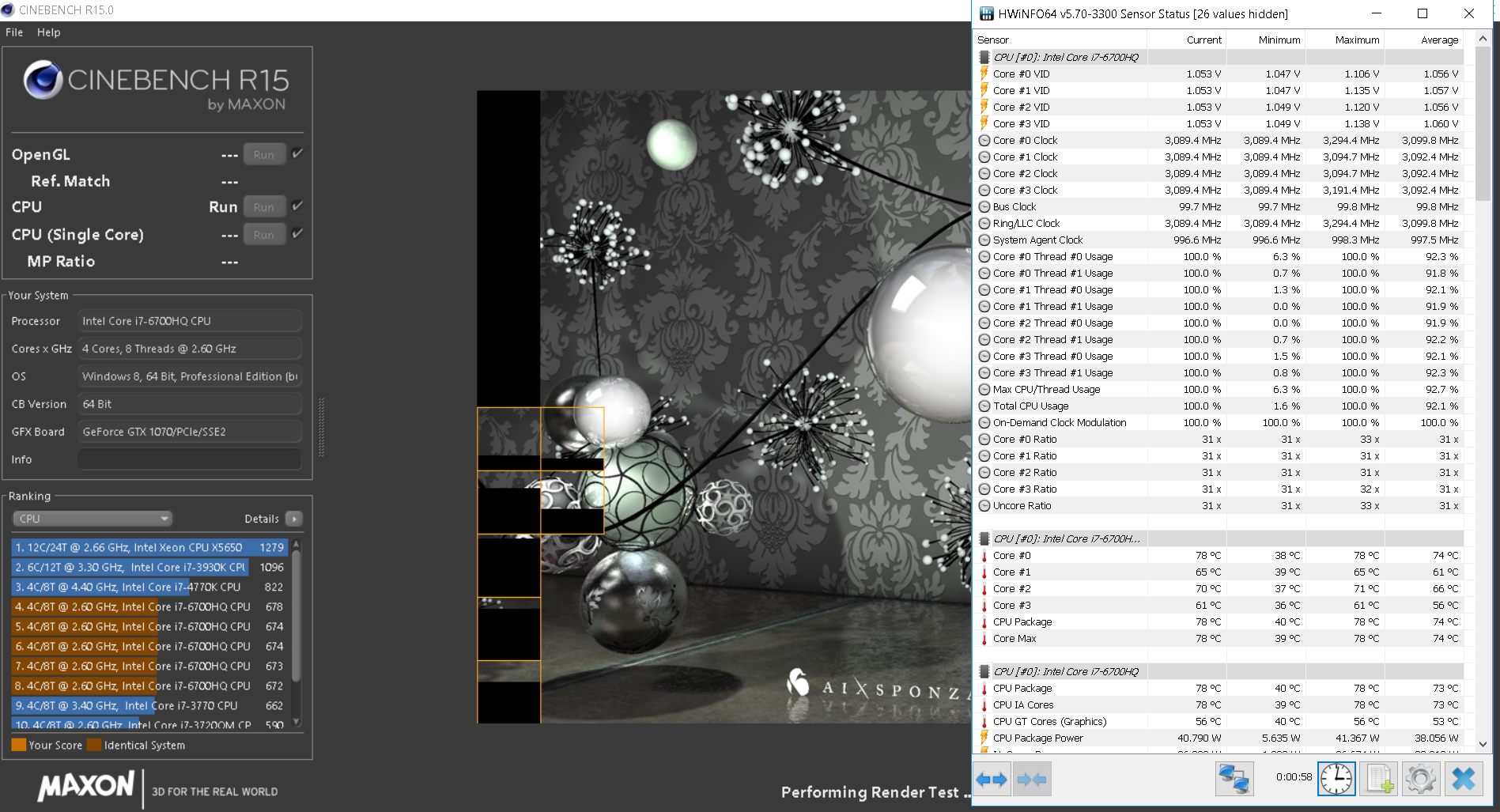Viewport: 1500px width, 812px height.
Task: Click the thermometer icon next to CPU Package in the bottom sensor group
Action: 984,688
